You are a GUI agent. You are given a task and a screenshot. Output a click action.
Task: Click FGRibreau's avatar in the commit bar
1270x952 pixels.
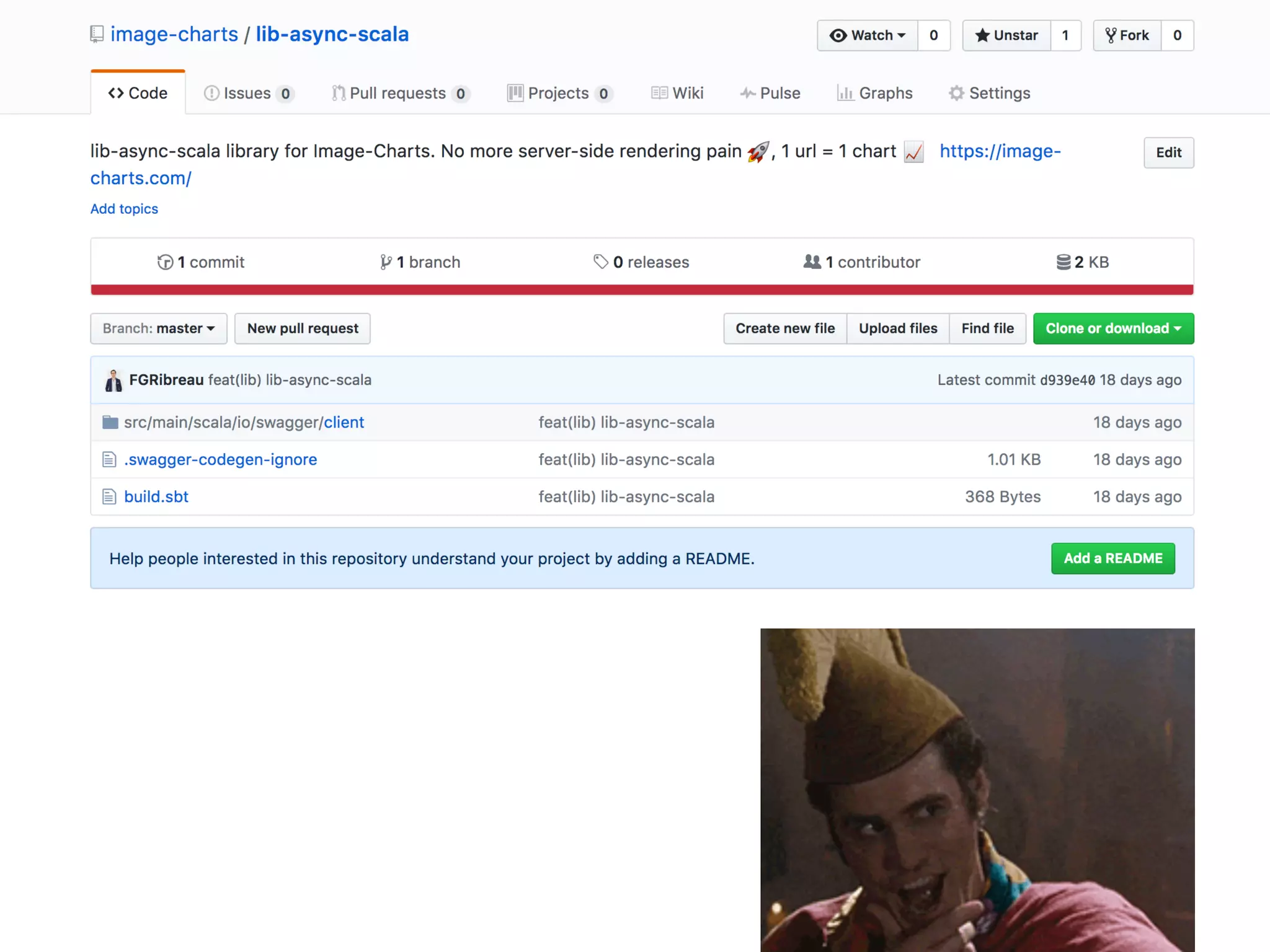coord(113,381)
